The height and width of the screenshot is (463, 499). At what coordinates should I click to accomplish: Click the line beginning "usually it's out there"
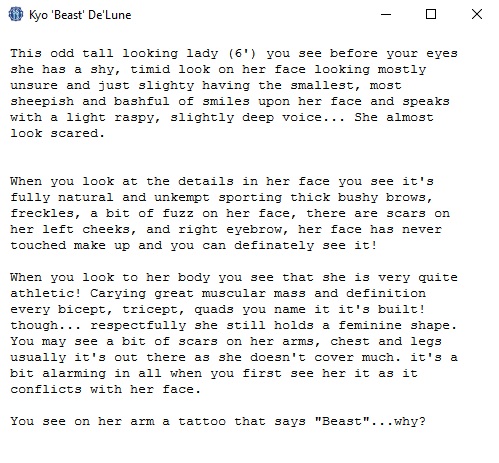pos(234,357)
